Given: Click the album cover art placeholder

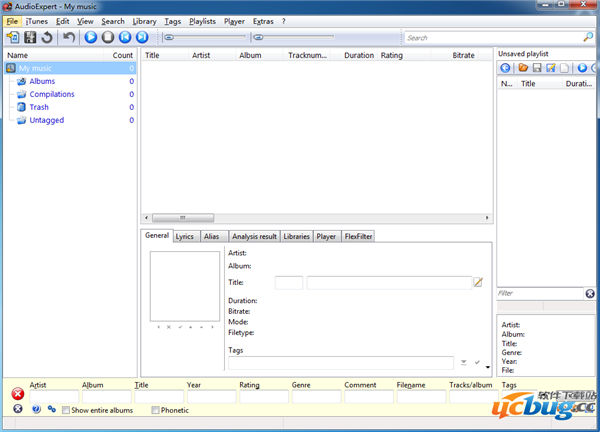Looking at the screenshot, I should click(x=185, y=286).
